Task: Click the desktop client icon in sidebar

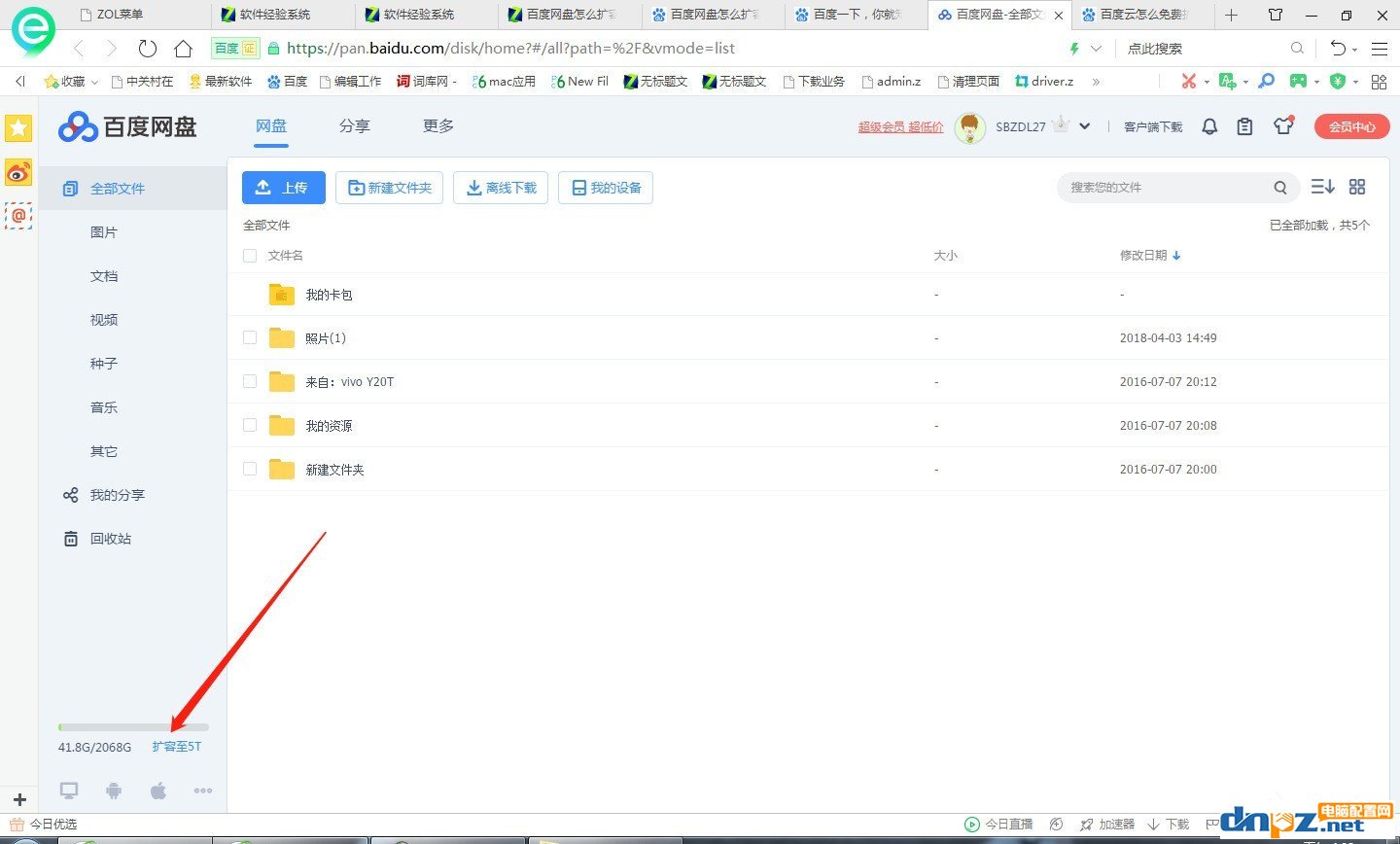Action: click(69, 791)
